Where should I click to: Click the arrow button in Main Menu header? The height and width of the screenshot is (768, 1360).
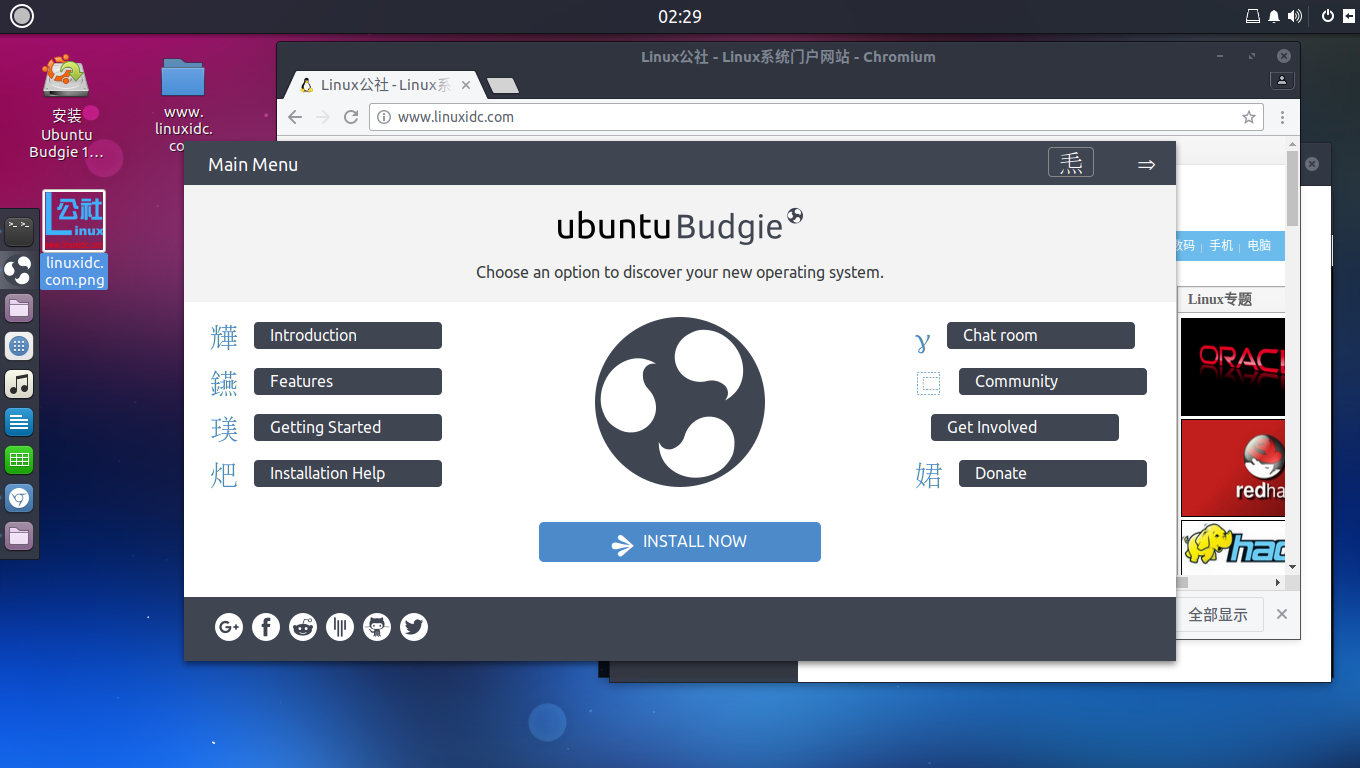coord(1147,164)
